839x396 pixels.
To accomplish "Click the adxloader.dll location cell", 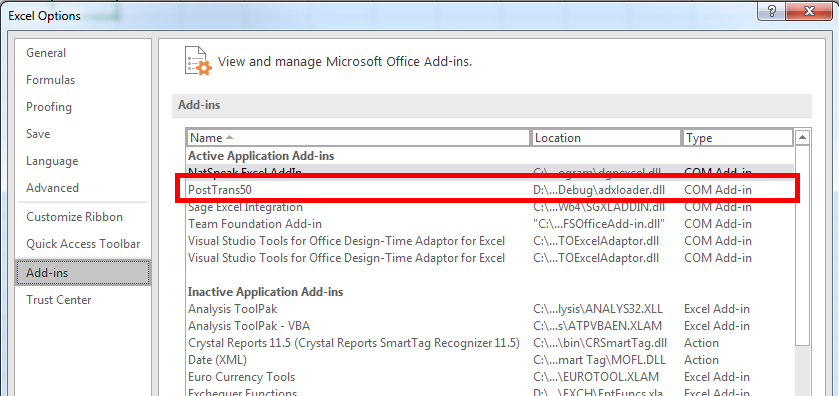I will click(x=599, y=189).
